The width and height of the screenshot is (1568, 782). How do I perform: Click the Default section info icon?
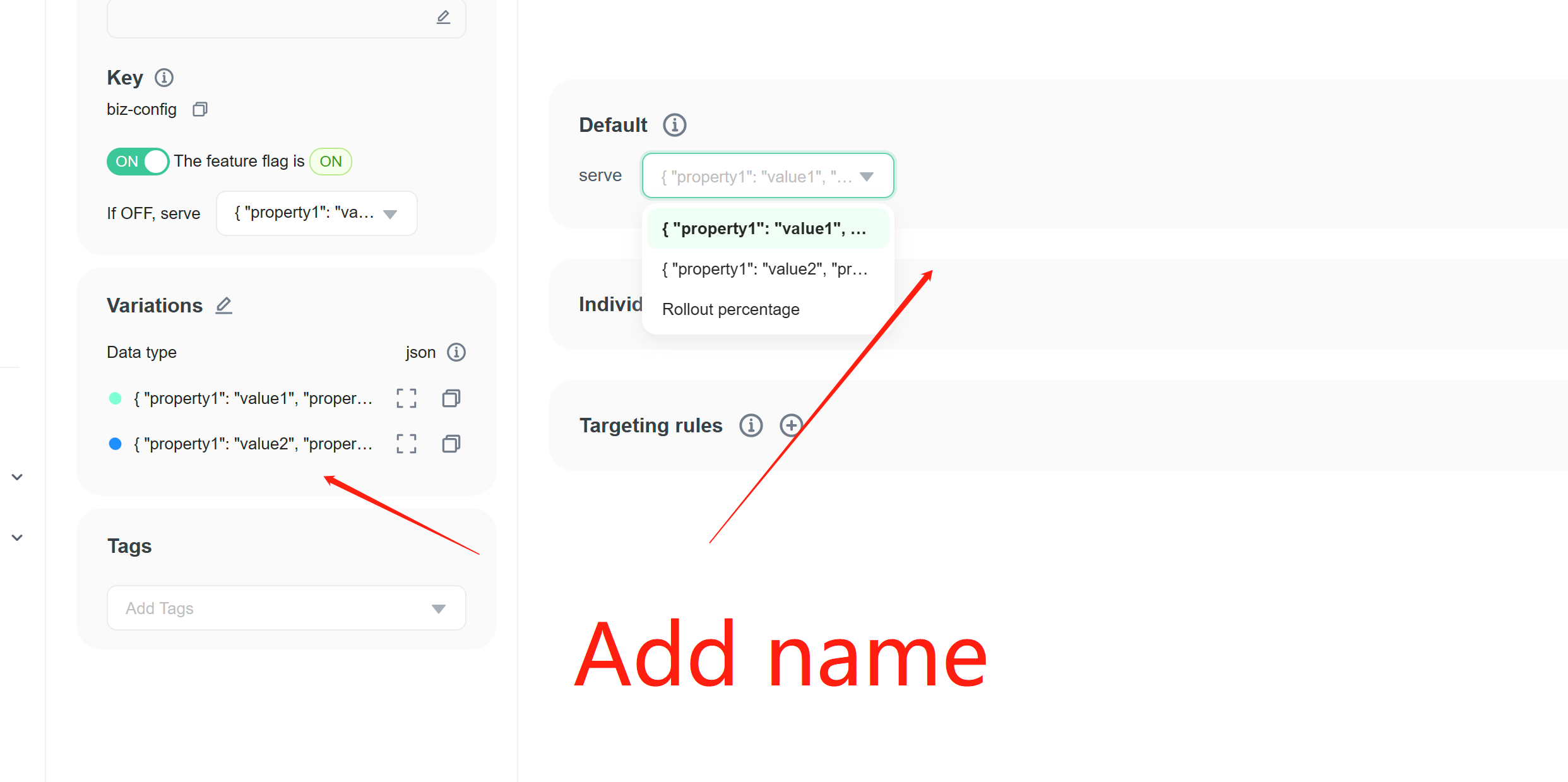coord(674,124)
